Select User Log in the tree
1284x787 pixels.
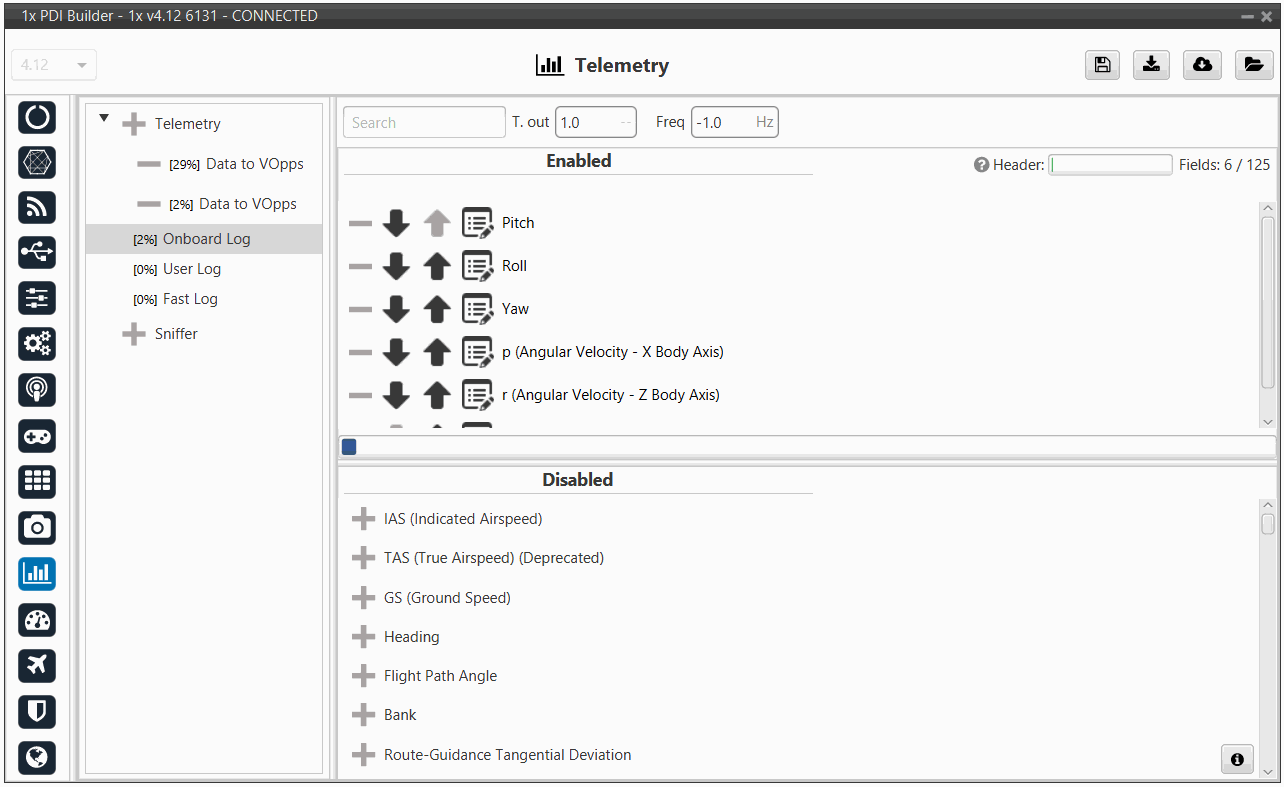click(191, 269)
